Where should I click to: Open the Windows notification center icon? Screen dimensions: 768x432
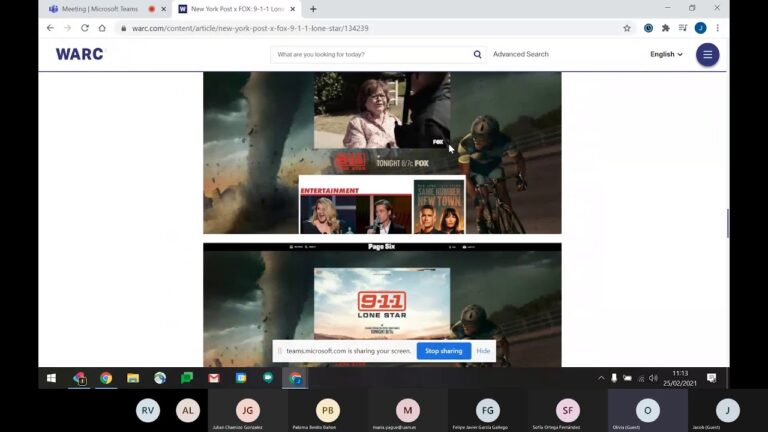(x=712, y=378)
